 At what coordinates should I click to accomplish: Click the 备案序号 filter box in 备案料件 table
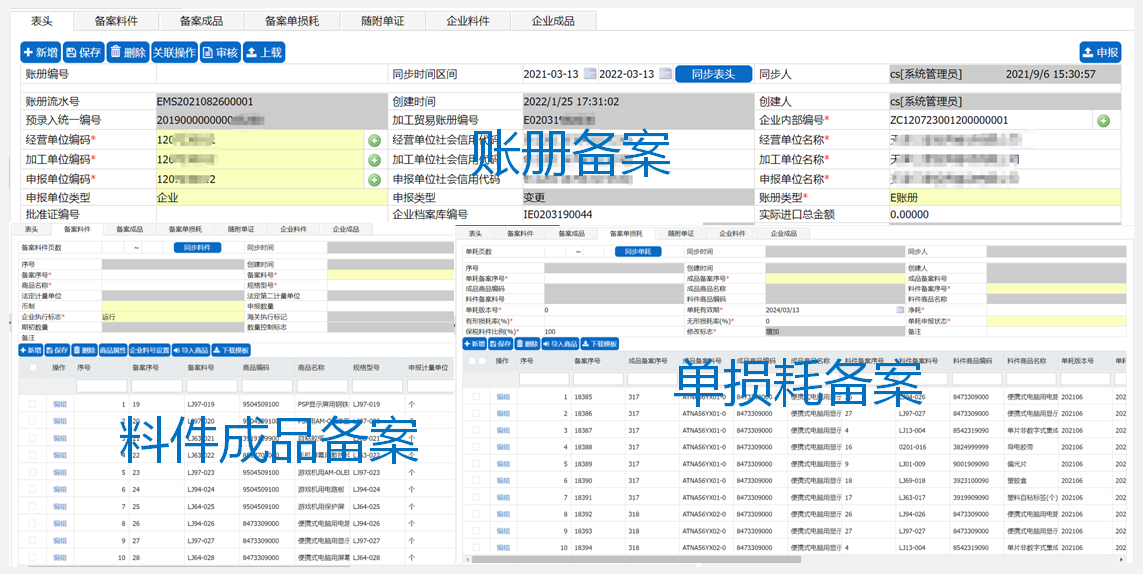(x=157, y=386)
